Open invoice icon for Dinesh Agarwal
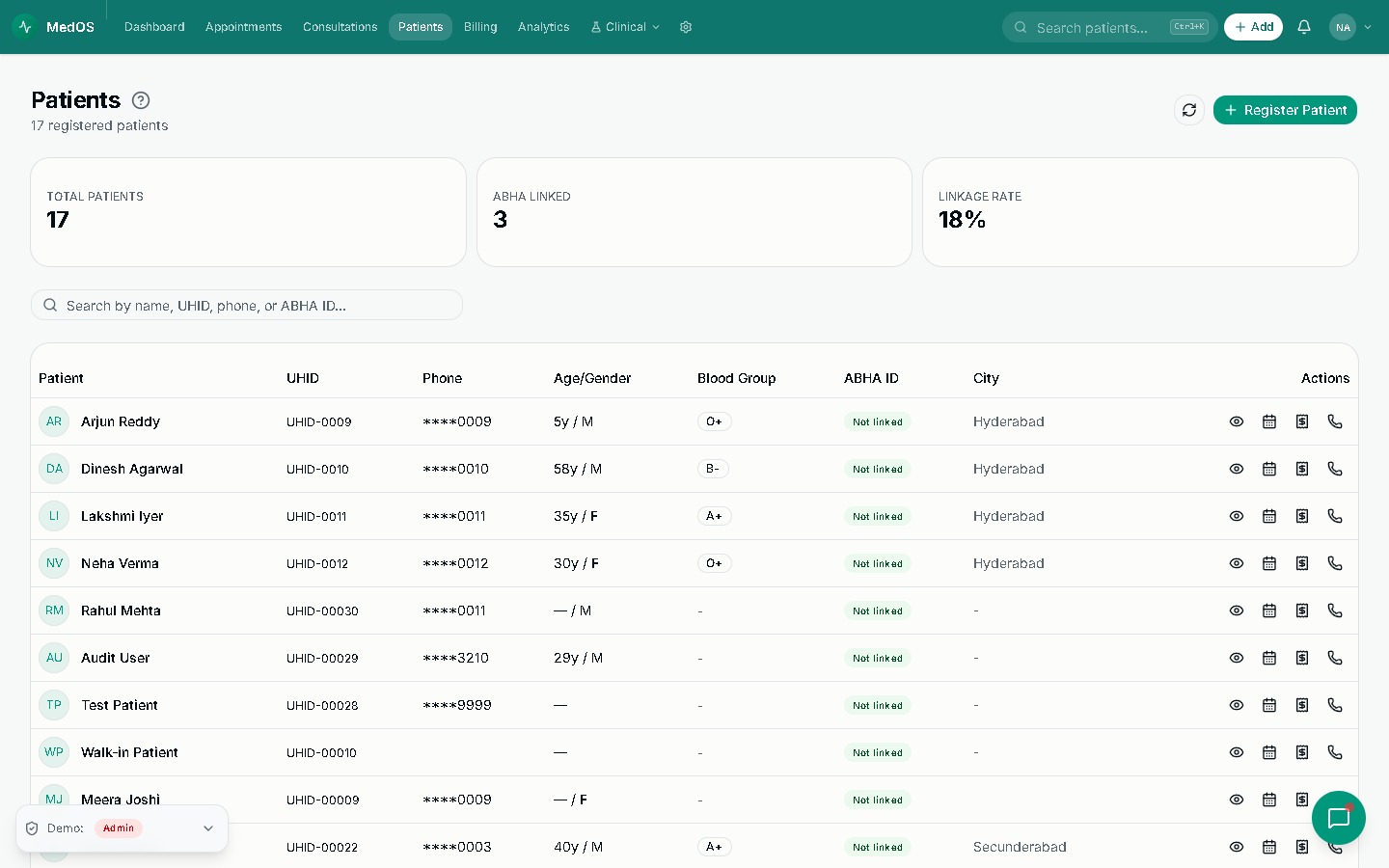The height and width of the screenshot is (868, 1389). 1302,469
